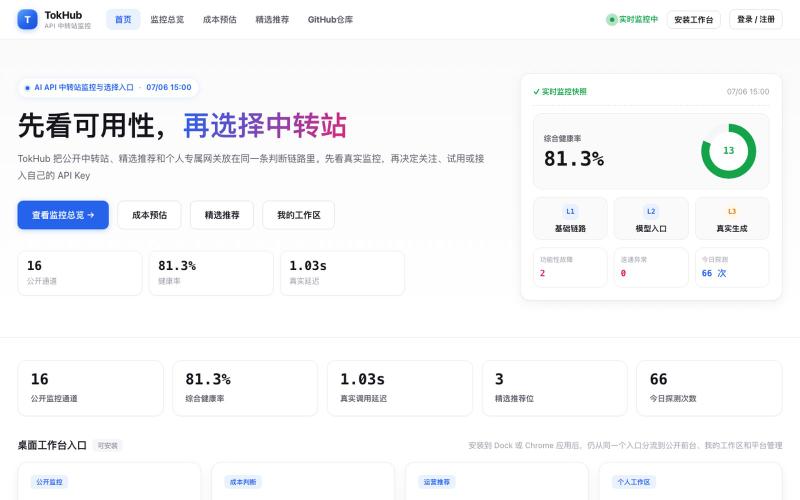Screen dimensions: 800x500
Task: Click the 今日探测 66 次 card
Action: 732,267
